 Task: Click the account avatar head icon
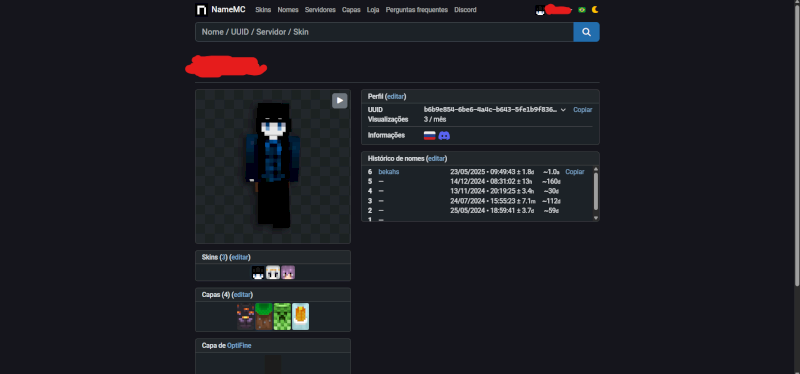click(540, 10)
